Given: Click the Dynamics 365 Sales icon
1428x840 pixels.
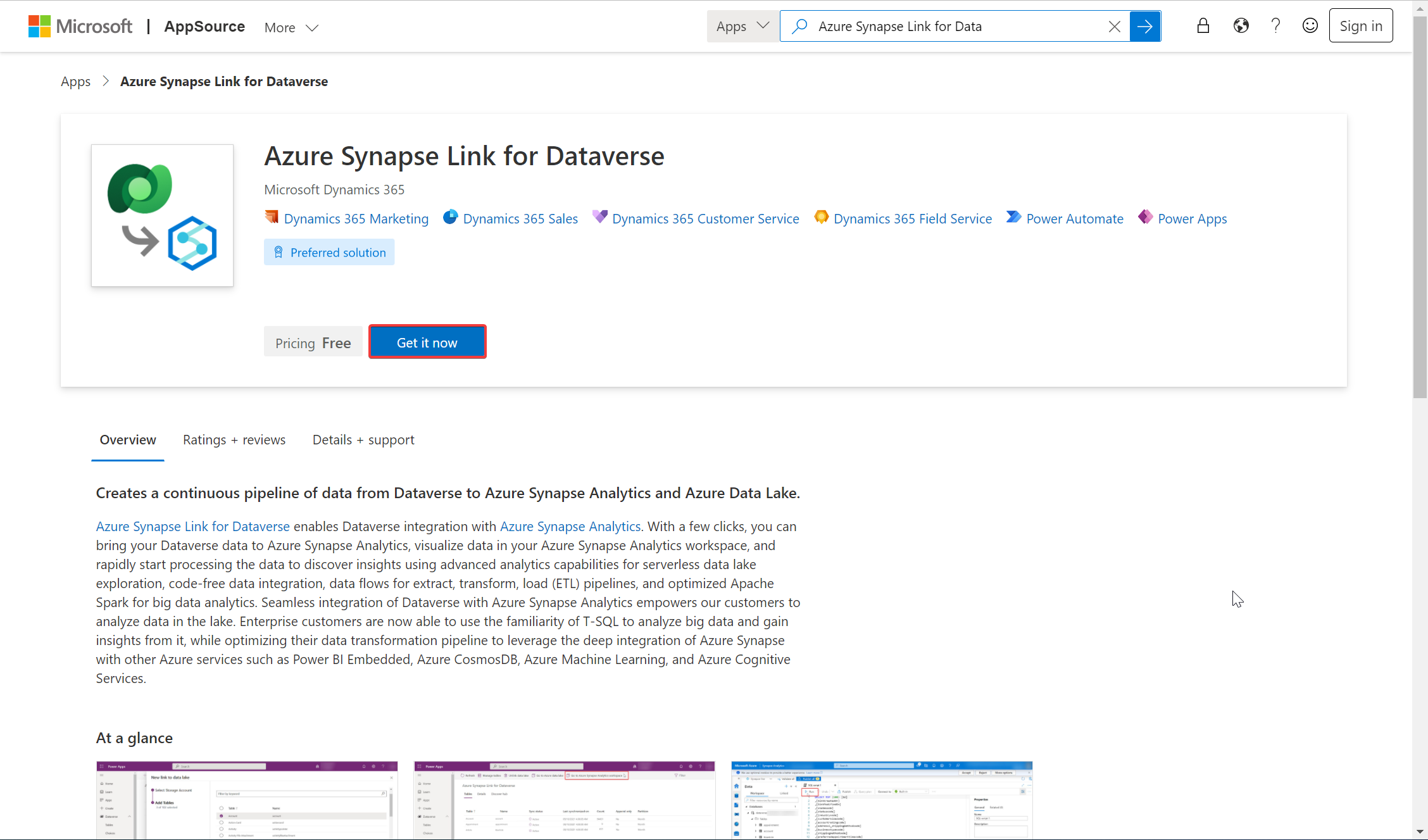Looking at the screenshot, I should click(x=450, y=218).
